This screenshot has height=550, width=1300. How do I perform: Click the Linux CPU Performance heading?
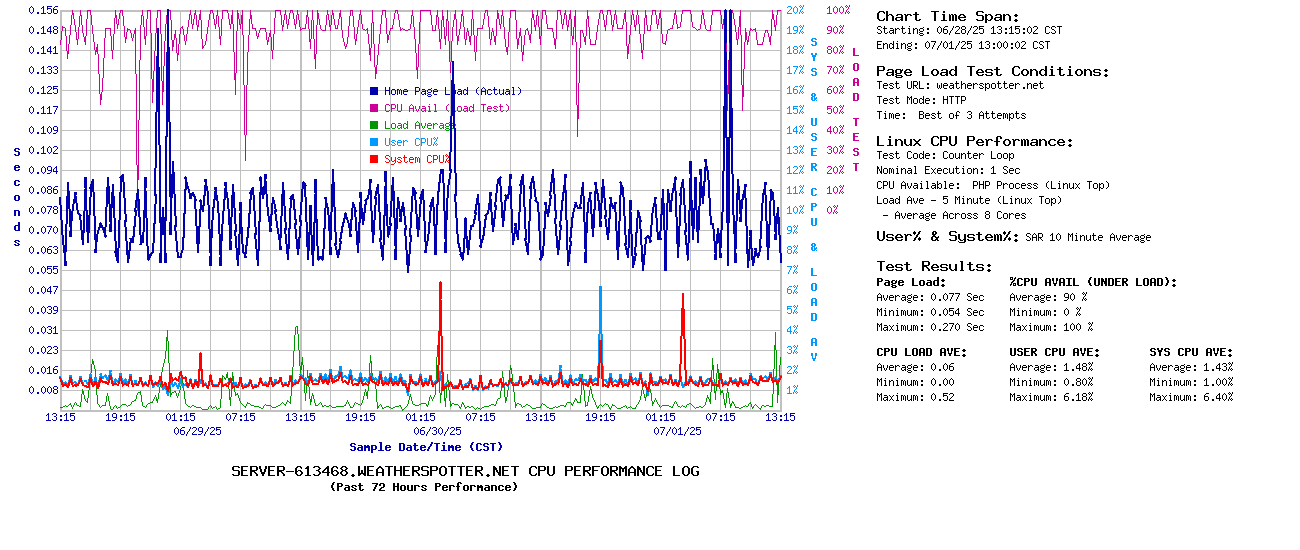click(975, 141)
